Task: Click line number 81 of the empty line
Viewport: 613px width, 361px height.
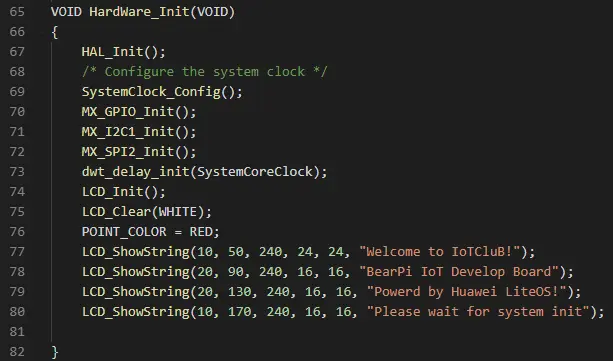Action: coord(17,332)
